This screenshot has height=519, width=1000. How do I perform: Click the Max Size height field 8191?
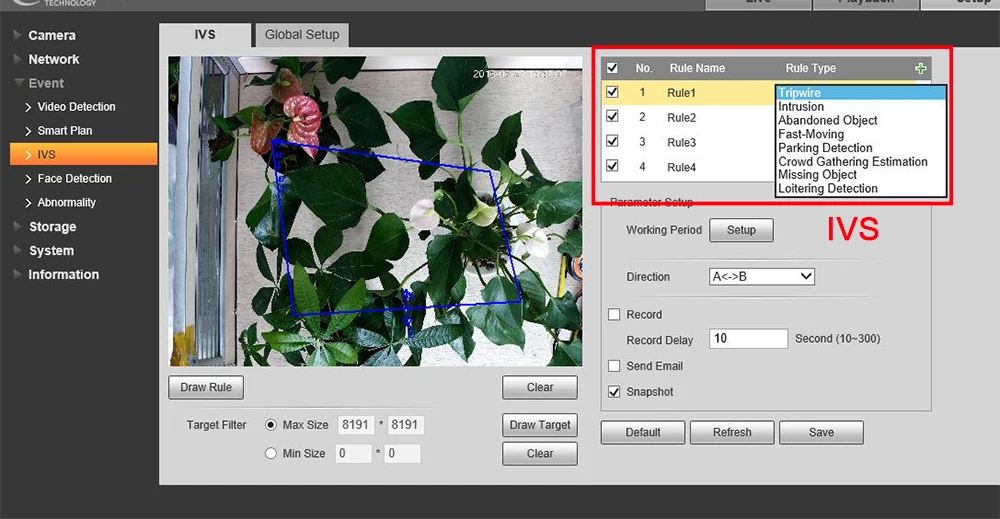click(404, 425)
